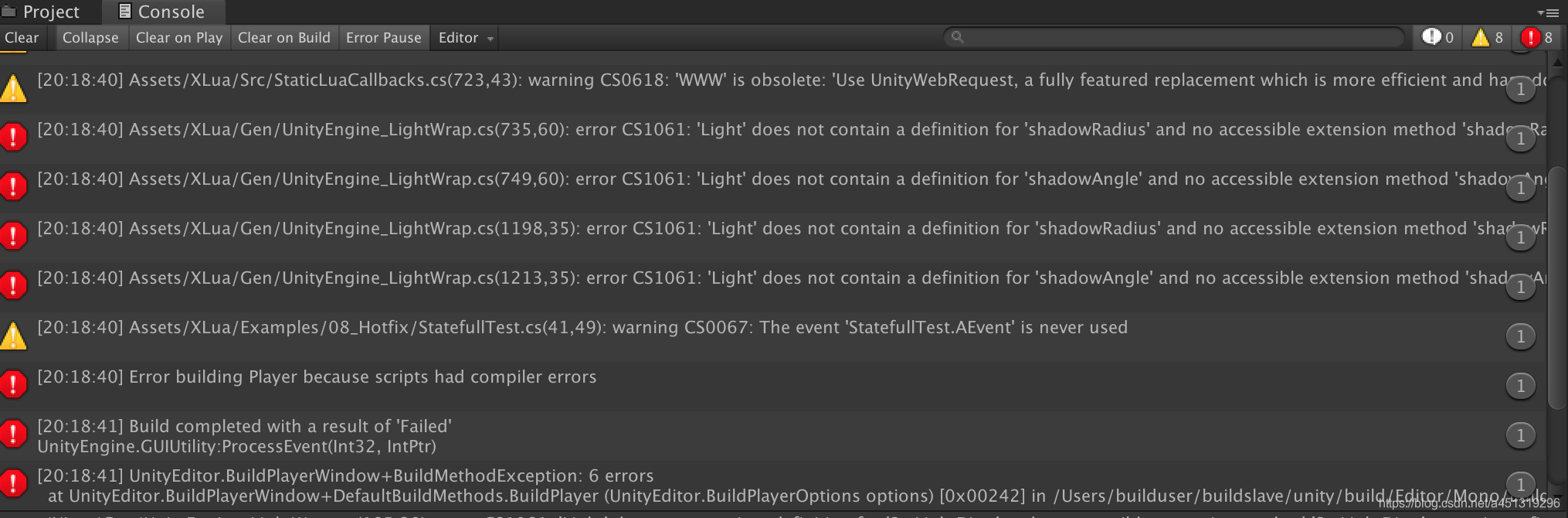Toggle Clear on Play
Viewport: 1568px width, 518px height.
click(178, 37)
